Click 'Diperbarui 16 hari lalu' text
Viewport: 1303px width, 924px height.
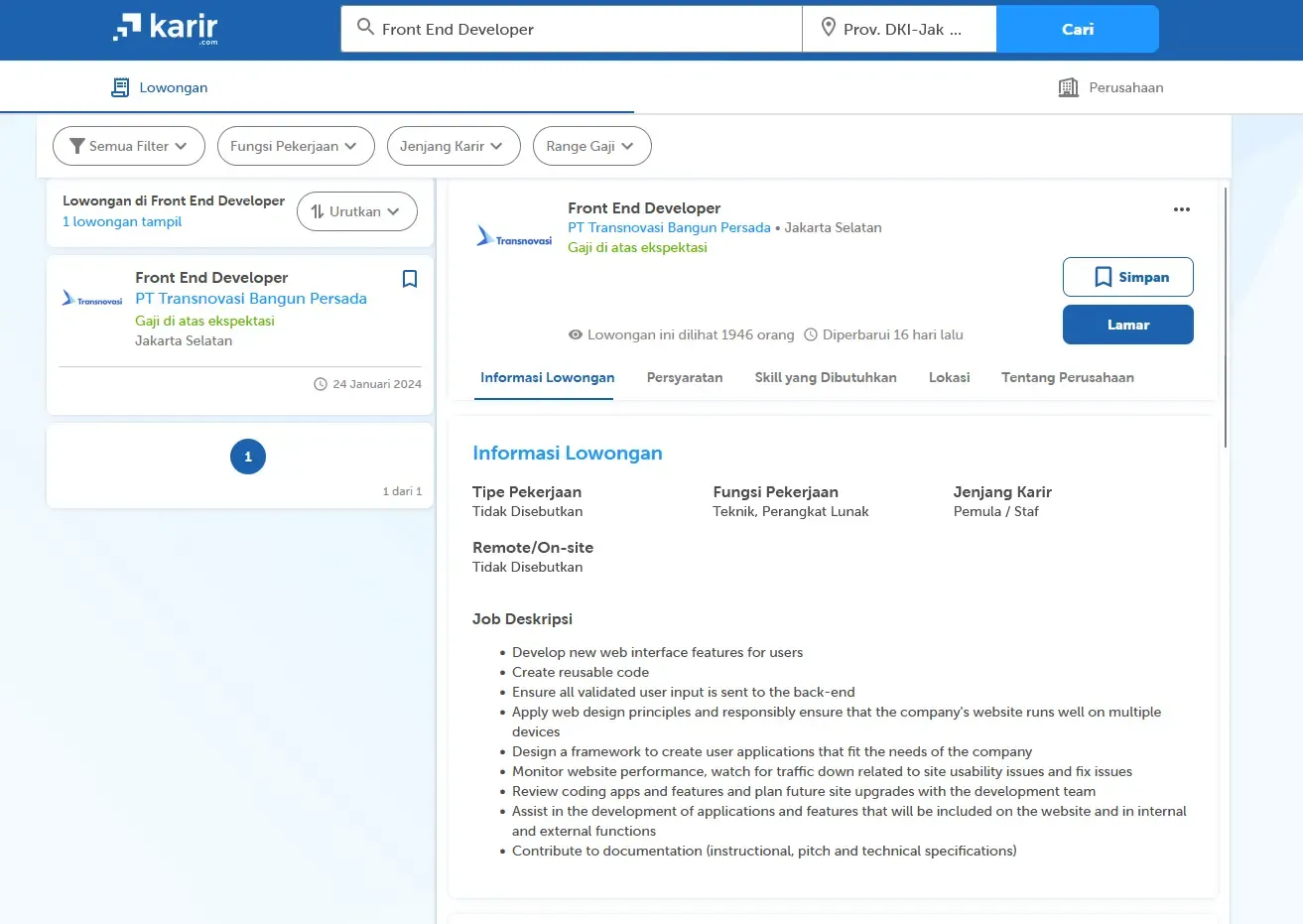[893, 335]
